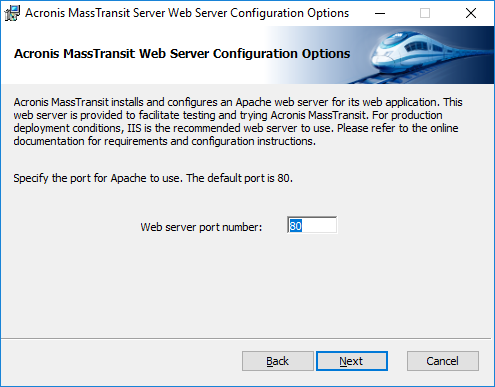Click the window title bar text
This screenshot has height=387, width=495.
pos(187,13)
